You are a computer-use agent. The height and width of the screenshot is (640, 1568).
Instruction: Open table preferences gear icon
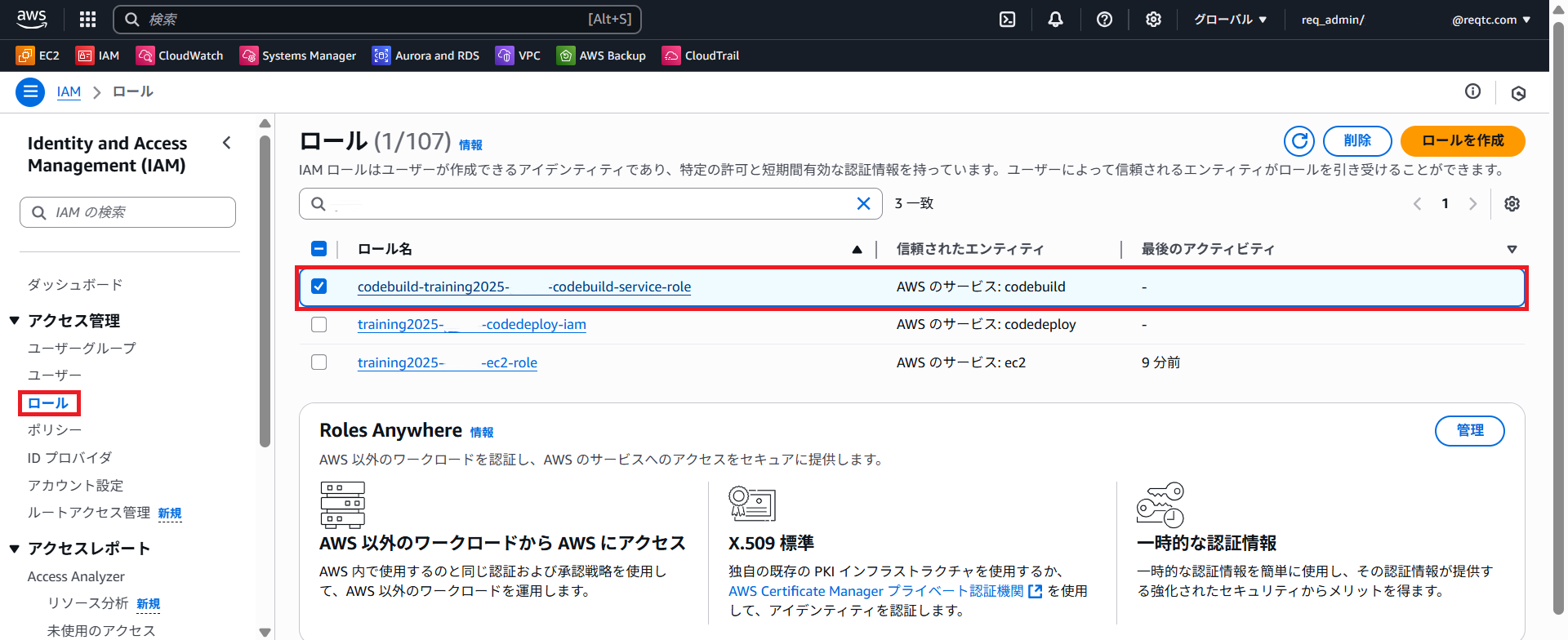[x=1512, y=203]
